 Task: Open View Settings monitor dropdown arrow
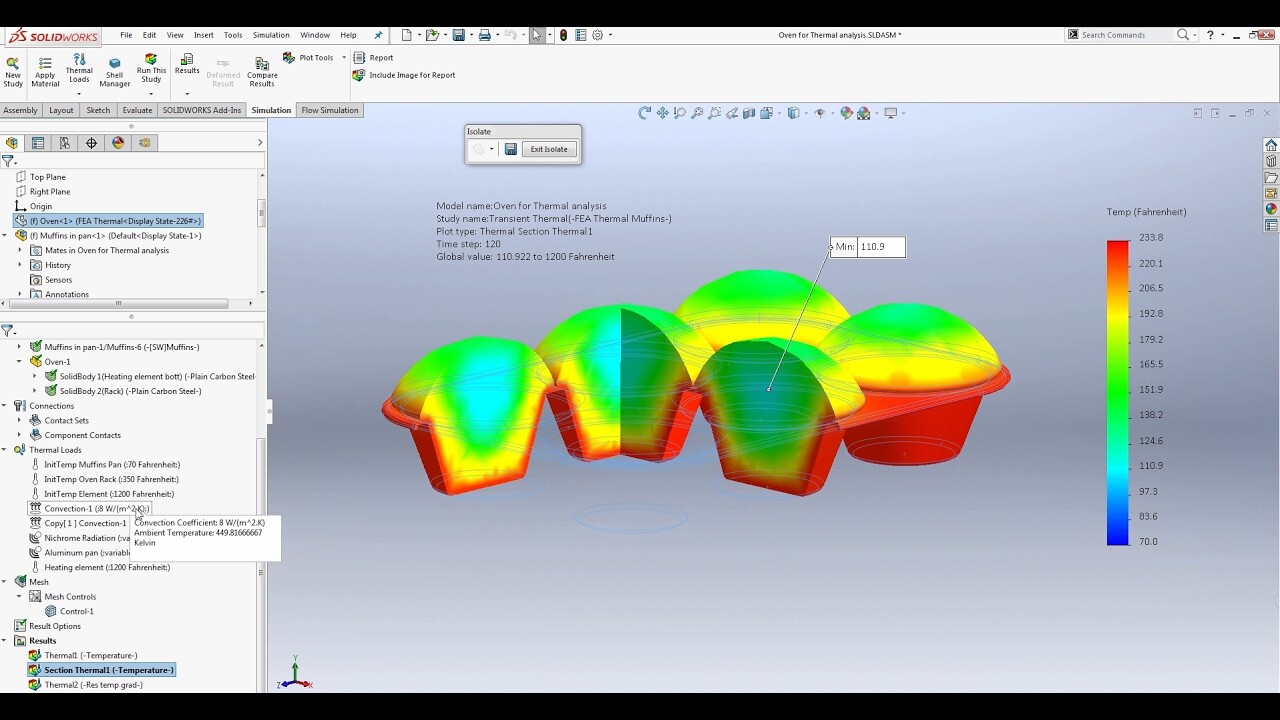click(x=903, y=113)
